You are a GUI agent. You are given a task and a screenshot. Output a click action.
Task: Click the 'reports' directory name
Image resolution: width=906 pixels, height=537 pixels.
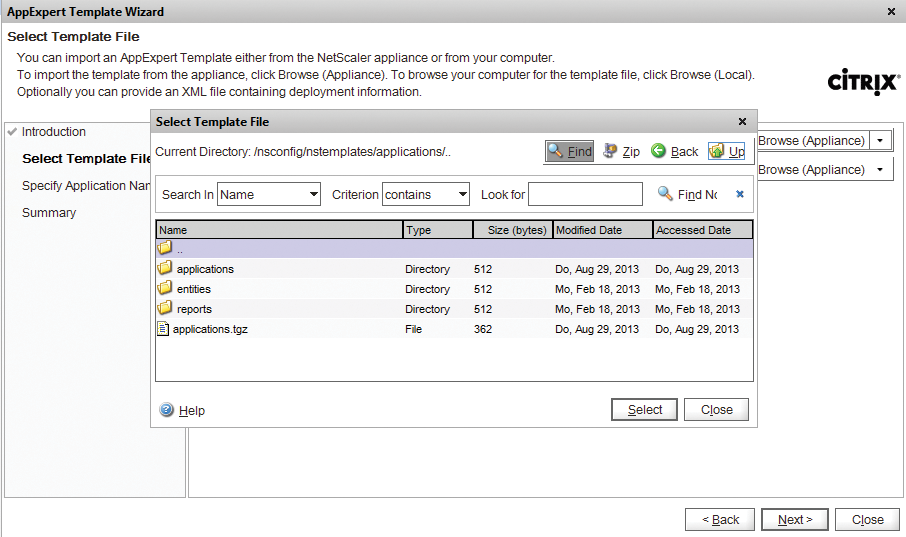[x=194, y=309]
